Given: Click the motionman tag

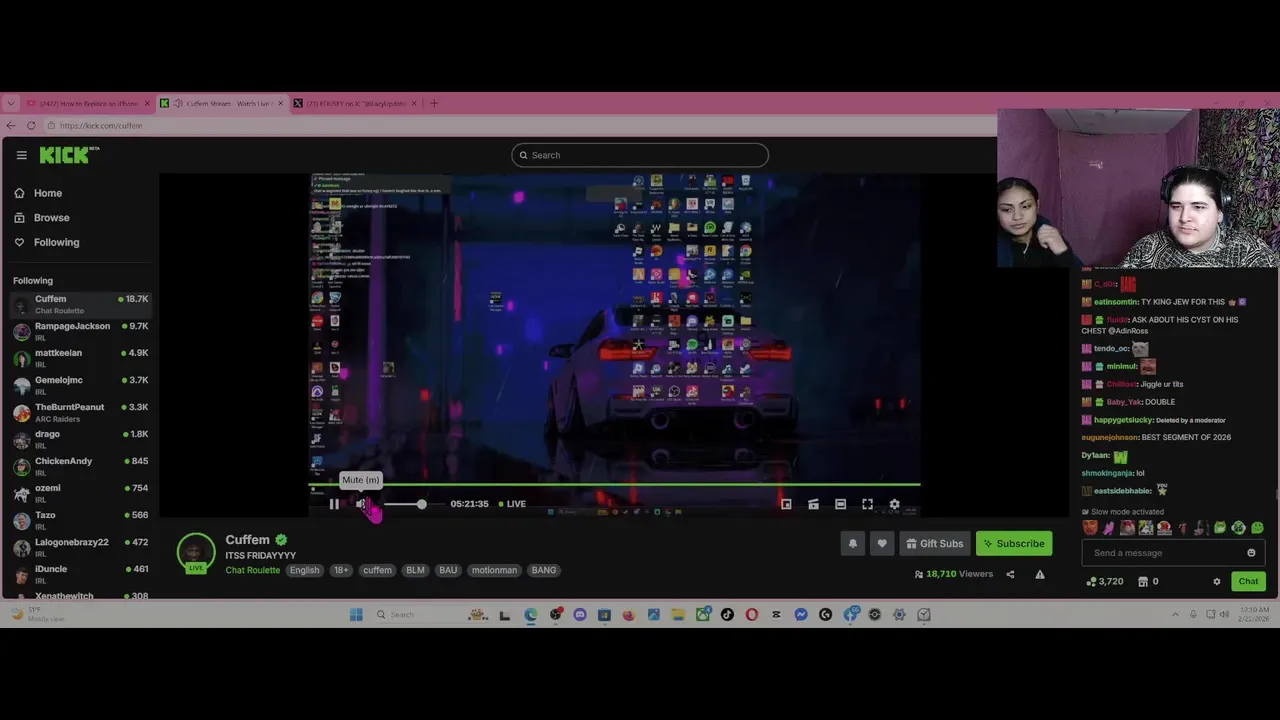Looking at the screenshot, I should pos(494,570).
